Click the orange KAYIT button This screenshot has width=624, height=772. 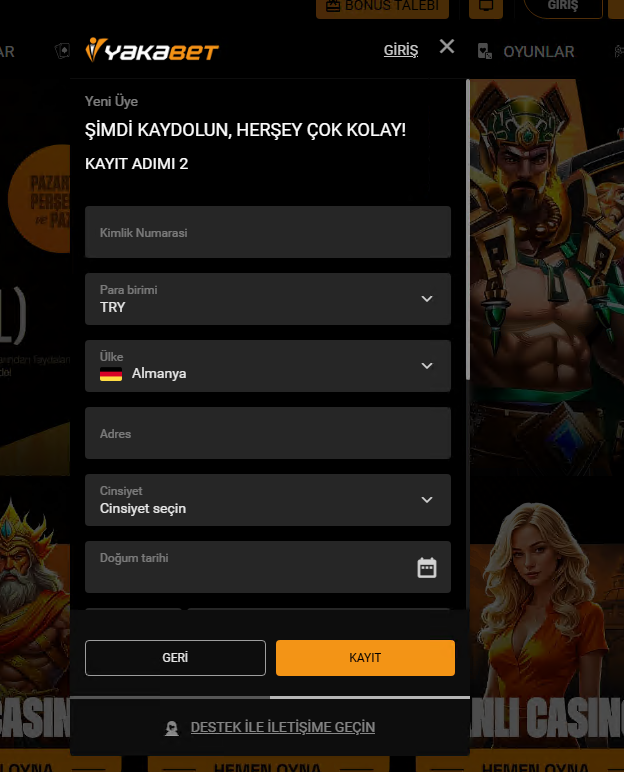365,658
